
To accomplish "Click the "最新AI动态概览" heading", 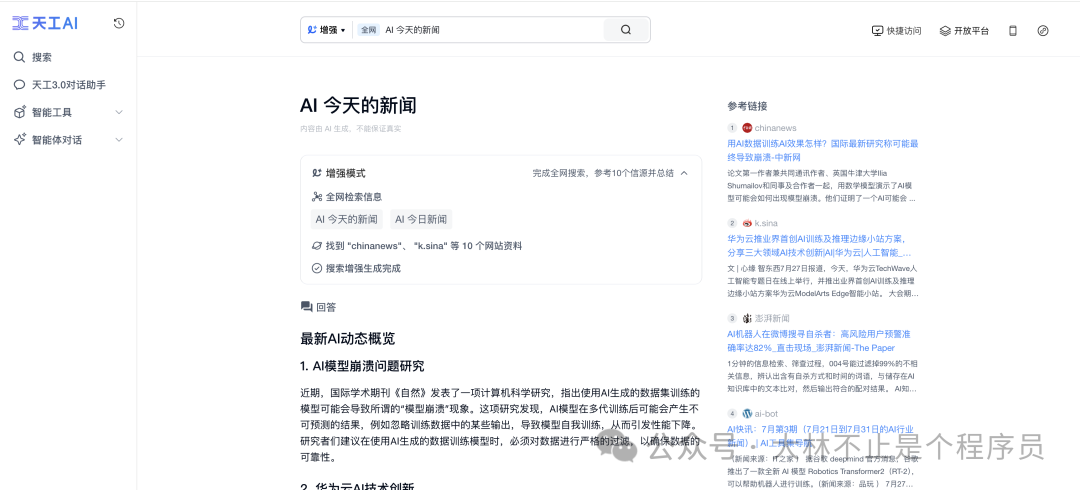I will point(348,338).
